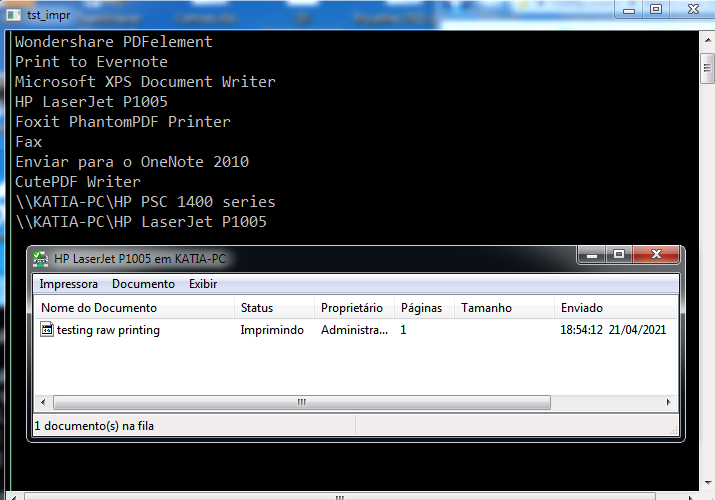Sort by Páginas column header
Viewport: 715px width, 500px height.
425,308
